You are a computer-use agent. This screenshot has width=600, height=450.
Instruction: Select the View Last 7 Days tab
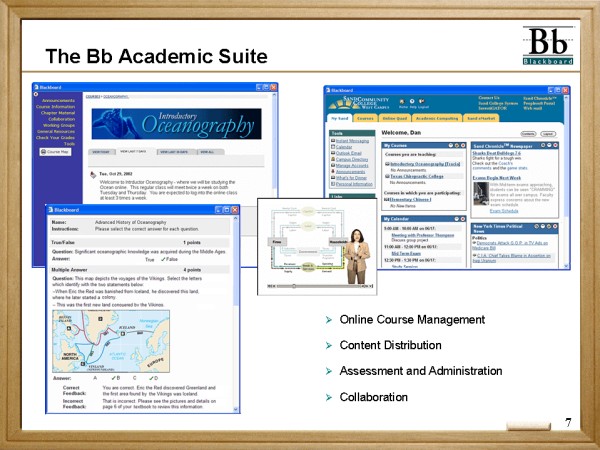coord(134,151)
